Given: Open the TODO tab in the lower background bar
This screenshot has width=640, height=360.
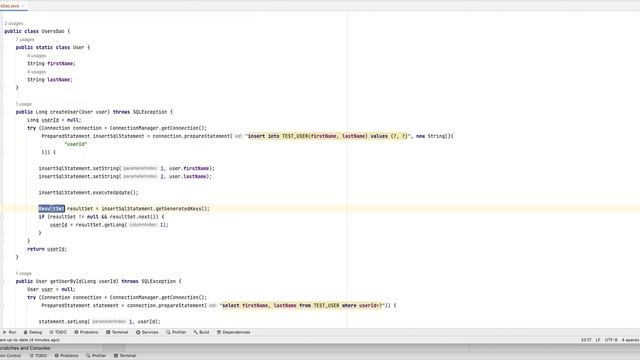Looking at the screenshot, I should pos(38,356).
